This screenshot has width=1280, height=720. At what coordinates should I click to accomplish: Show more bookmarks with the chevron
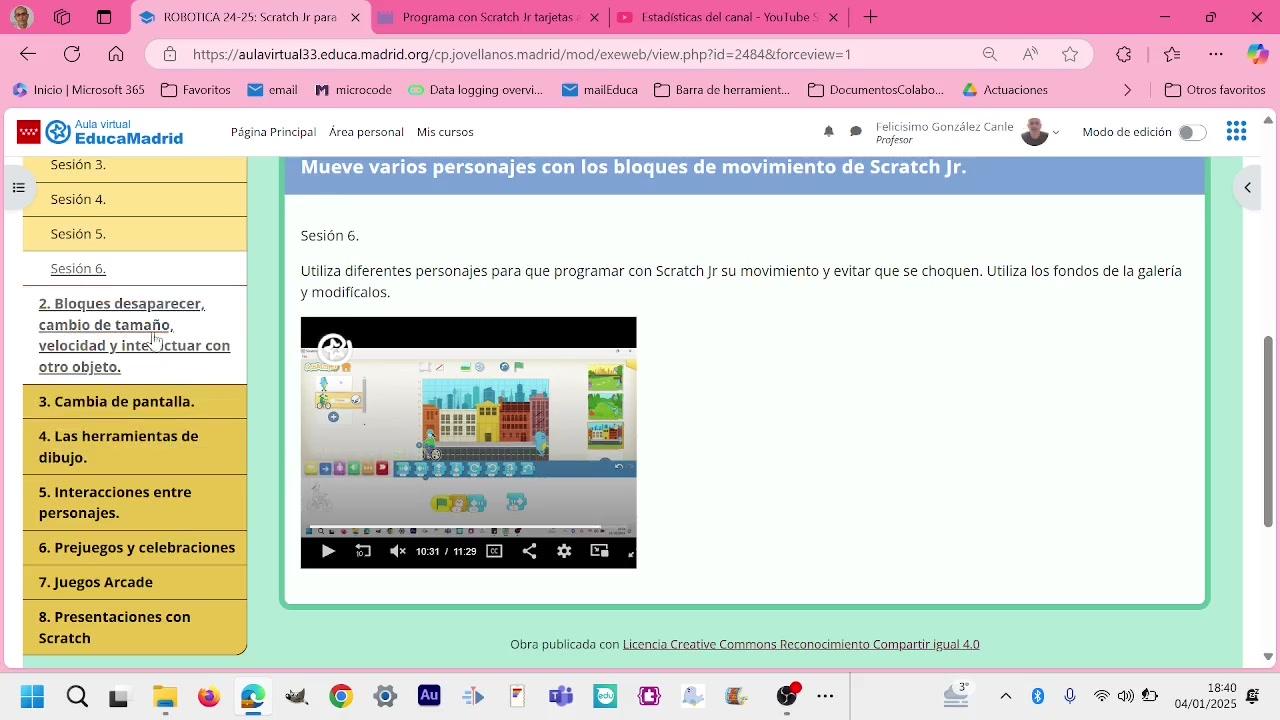[x=1128, y=90]
